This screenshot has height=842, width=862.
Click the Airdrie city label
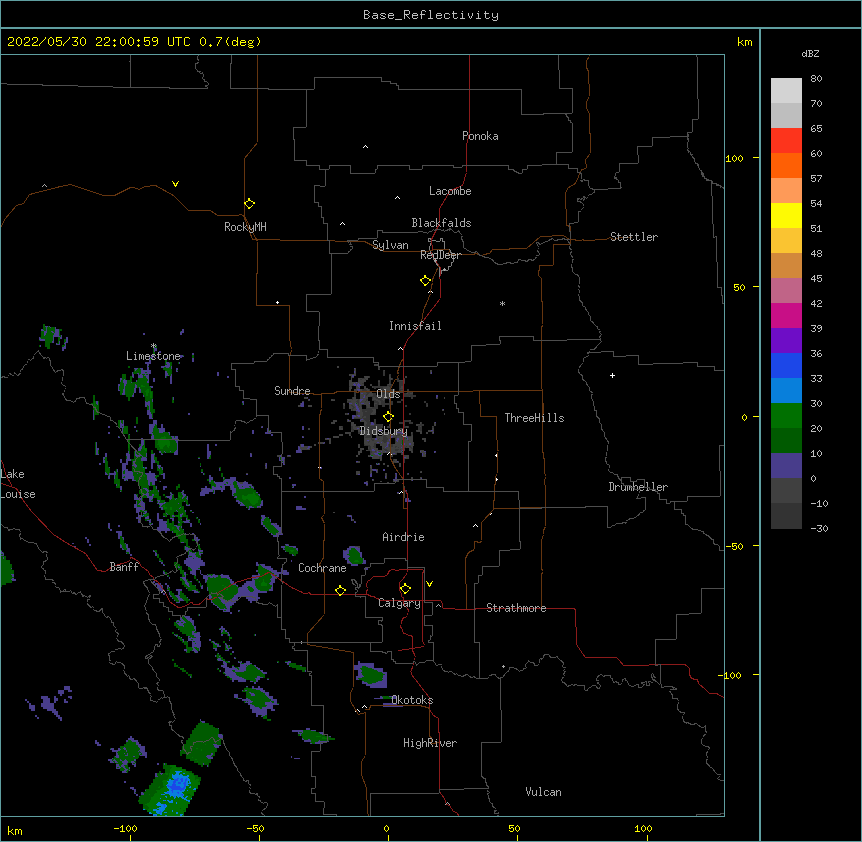click(403, 537)
